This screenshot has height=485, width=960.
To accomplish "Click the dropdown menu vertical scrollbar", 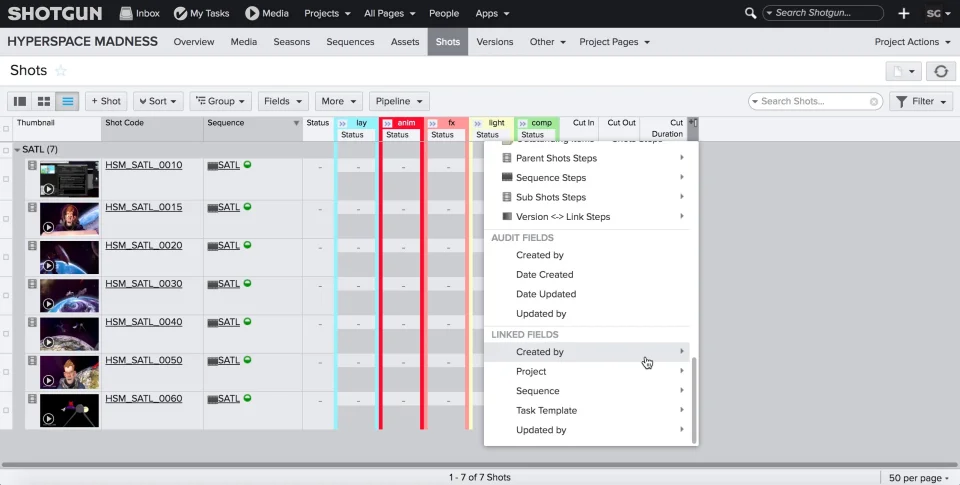I will [694, 400].
